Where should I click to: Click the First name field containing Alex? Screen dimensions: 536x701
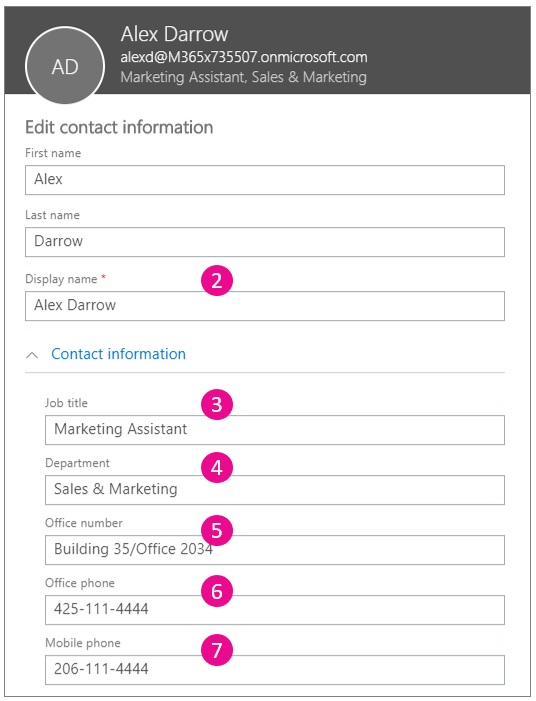[265, 180]
